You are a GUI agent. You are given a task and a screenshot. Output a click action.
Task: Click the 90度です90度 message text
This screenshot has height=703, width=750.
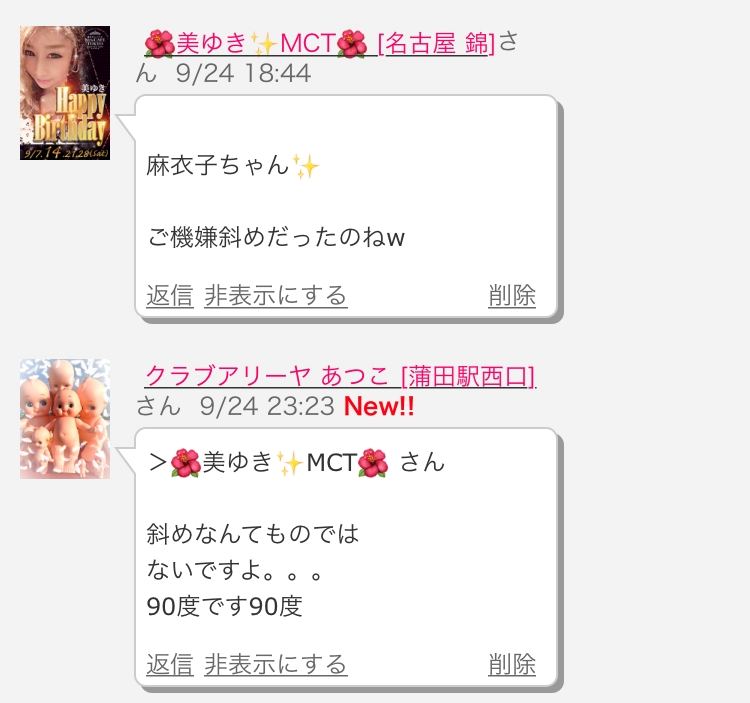click(x=224, y=606)
